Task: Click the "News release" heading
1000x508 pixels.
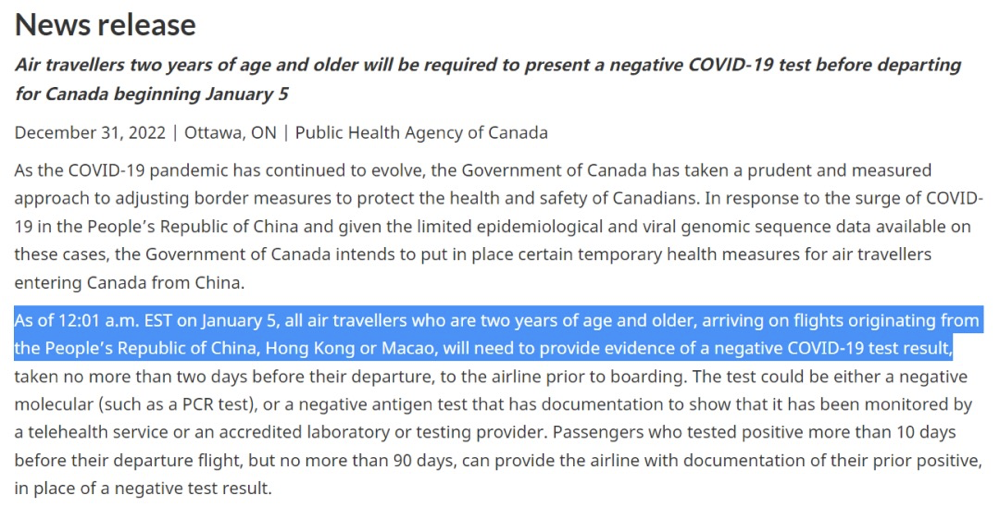Action: tap(105, 25)
